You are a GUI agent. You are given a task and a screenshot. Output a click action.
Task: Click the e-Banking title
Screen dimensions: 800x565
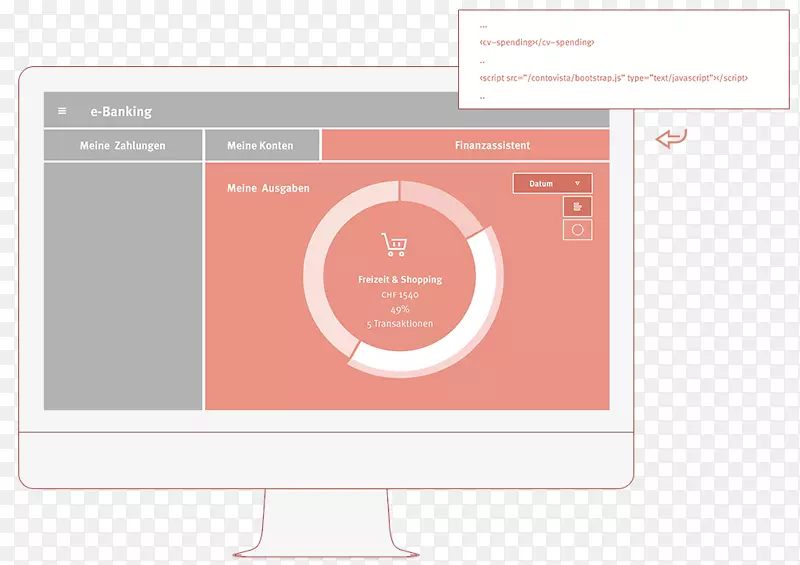click(120, 112)
